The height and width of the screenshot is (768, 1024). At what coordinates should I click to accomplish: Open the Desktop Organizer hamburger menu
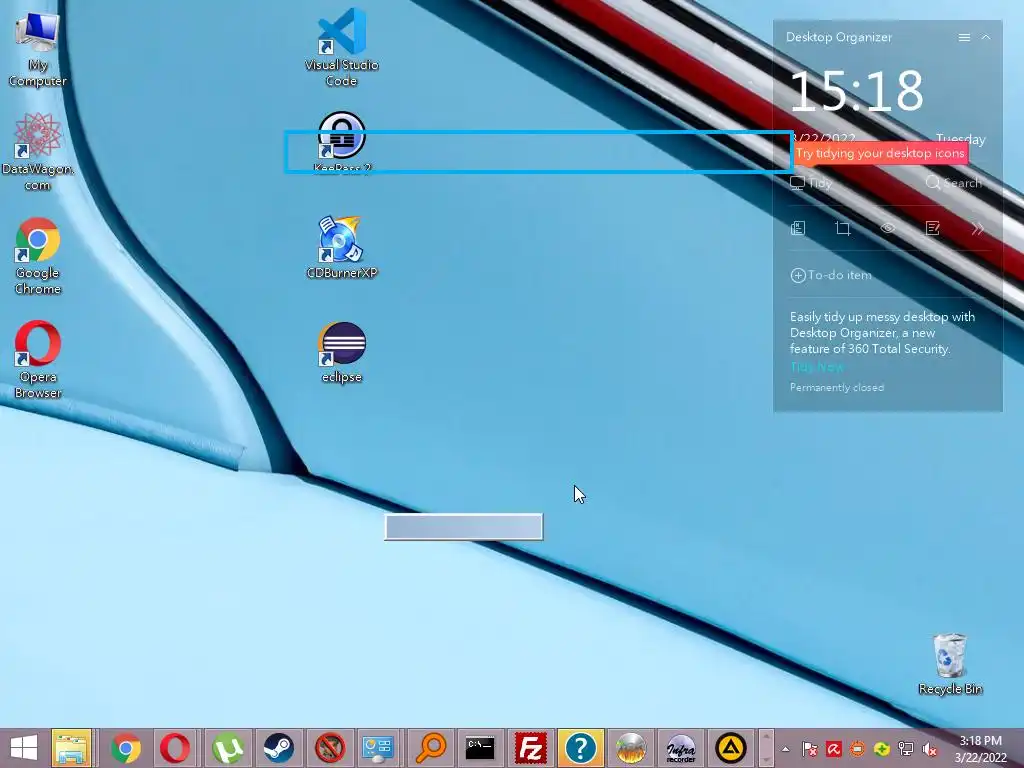coord(964,37)
